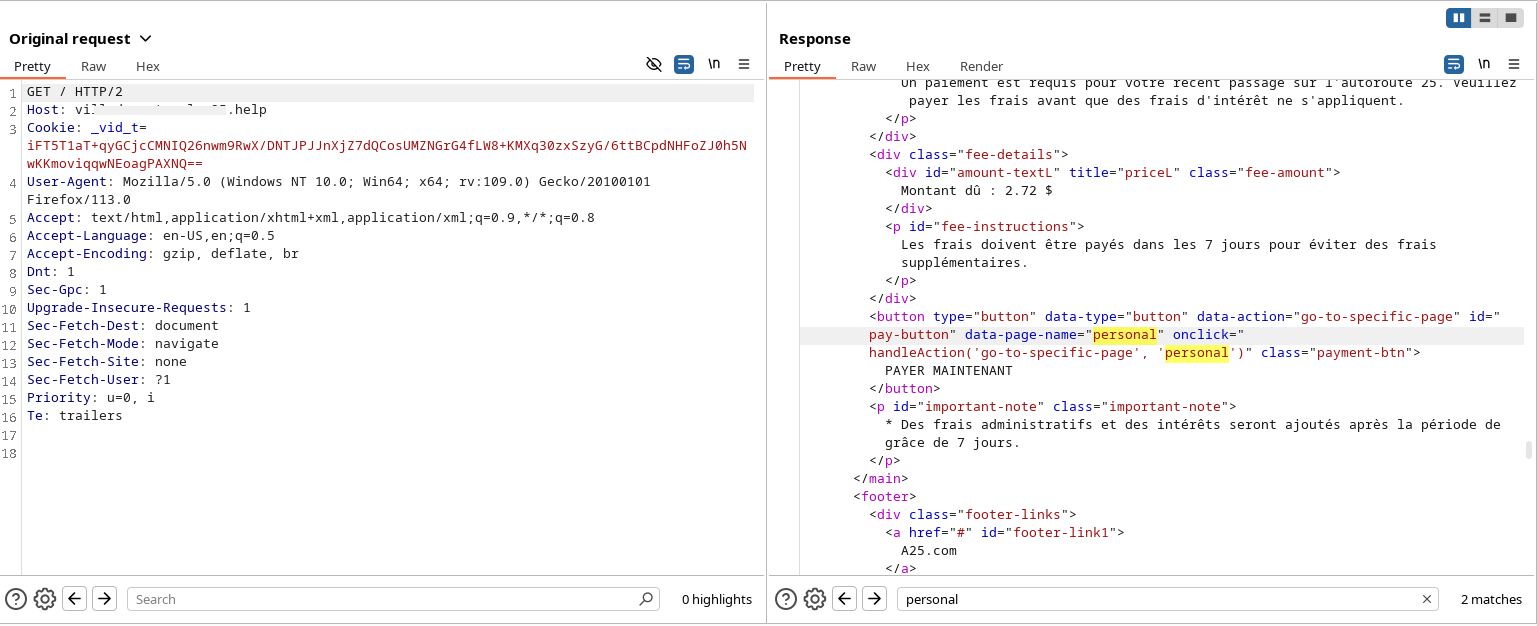Open the response panel hamburger menu
1537x626 pixels.
[x=1514, y=64]
